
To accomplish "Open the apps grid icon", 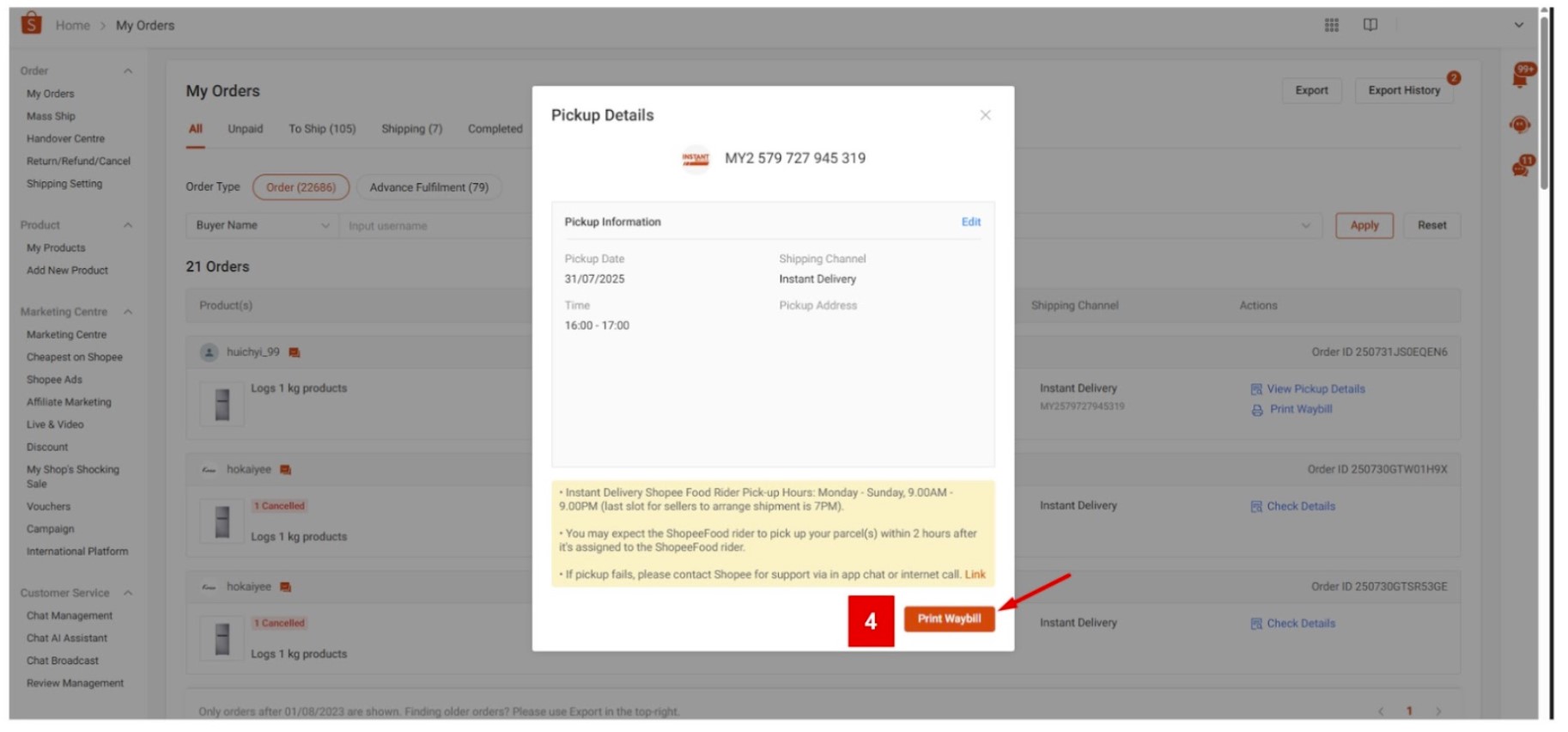I will tap(1331, 25).
